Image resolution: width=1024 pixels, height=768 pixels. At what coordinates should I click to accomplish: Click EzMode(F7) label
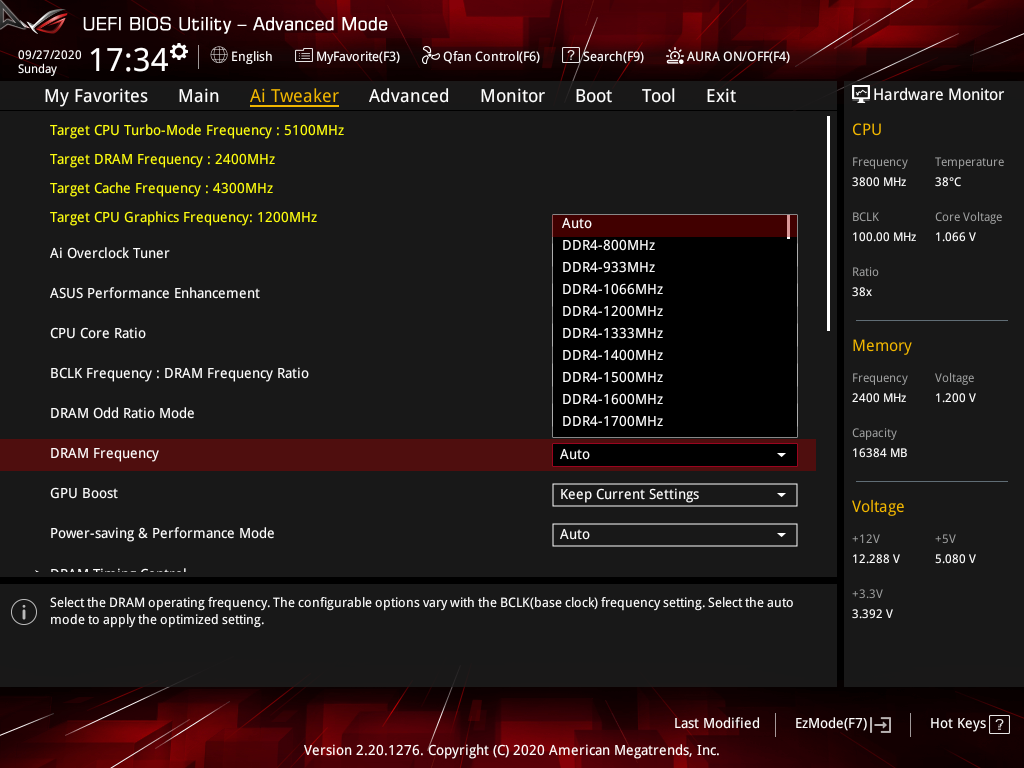click(x=831, y=724)
